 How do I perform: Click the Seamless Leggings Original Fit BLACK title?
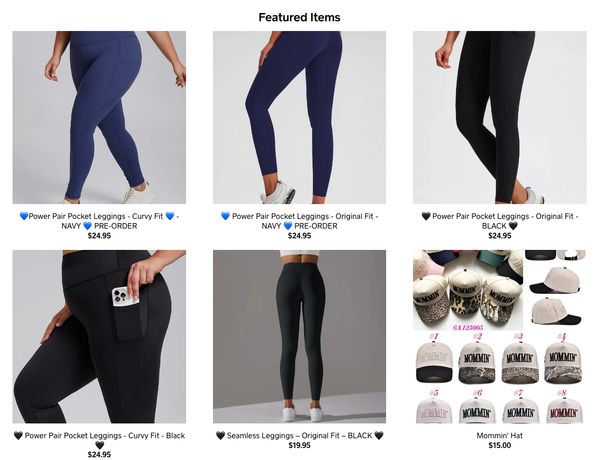click(x=299, y=436)
